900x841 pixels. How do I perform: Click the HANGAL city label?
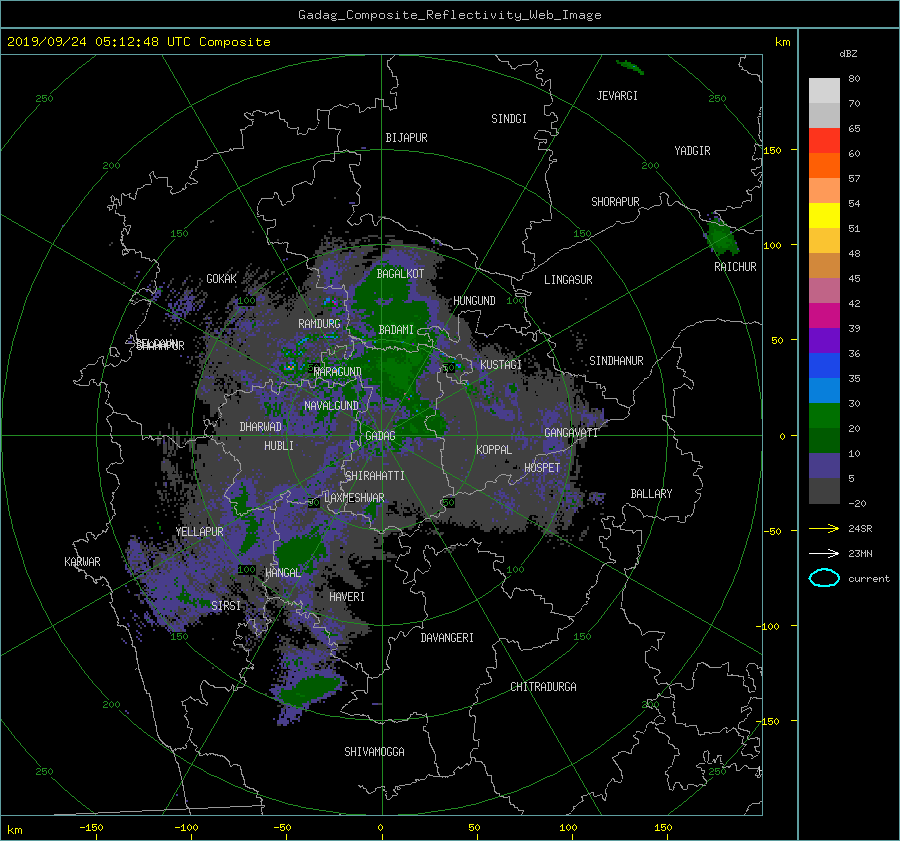click(282, 573)
